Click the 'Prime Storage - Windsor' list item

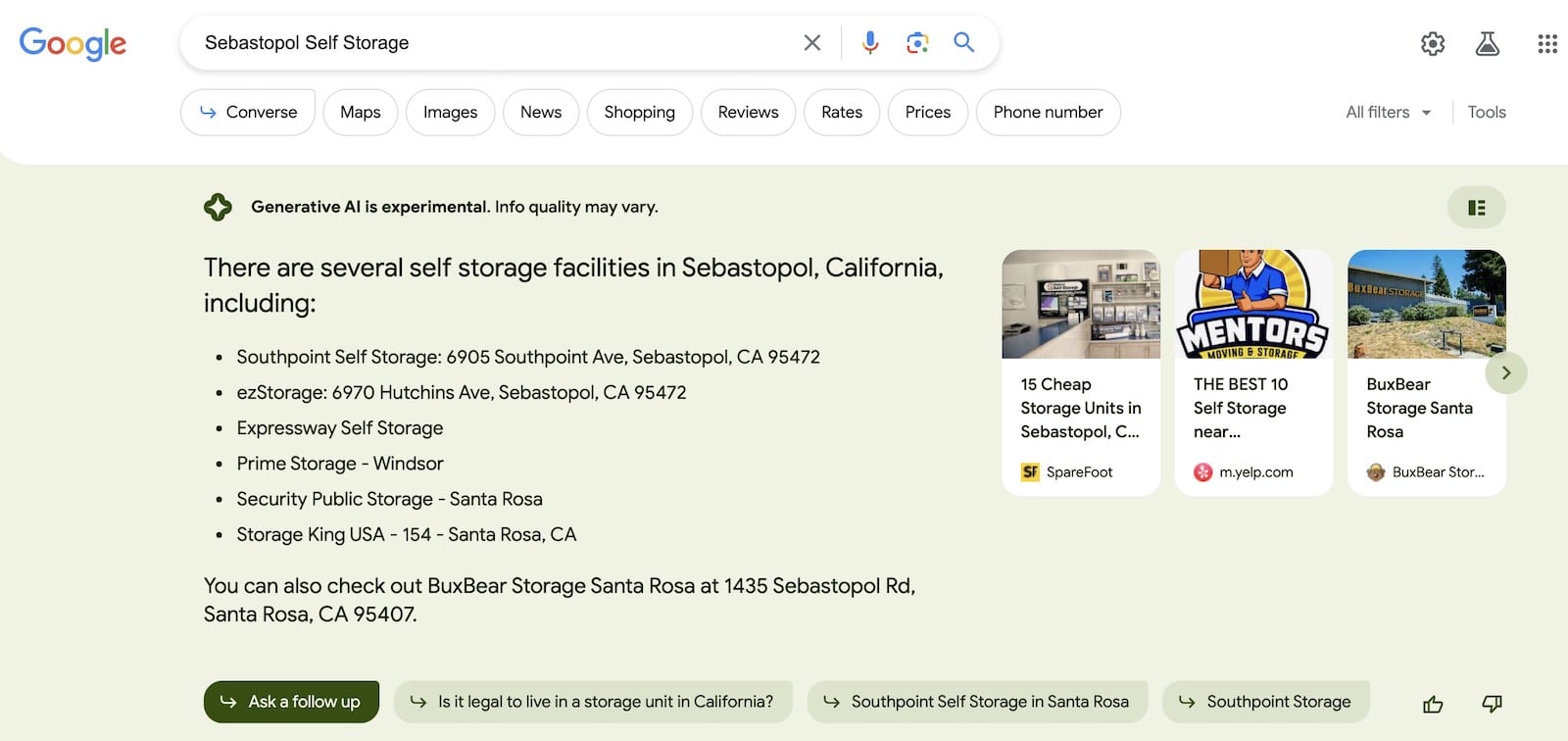point(340,464)
